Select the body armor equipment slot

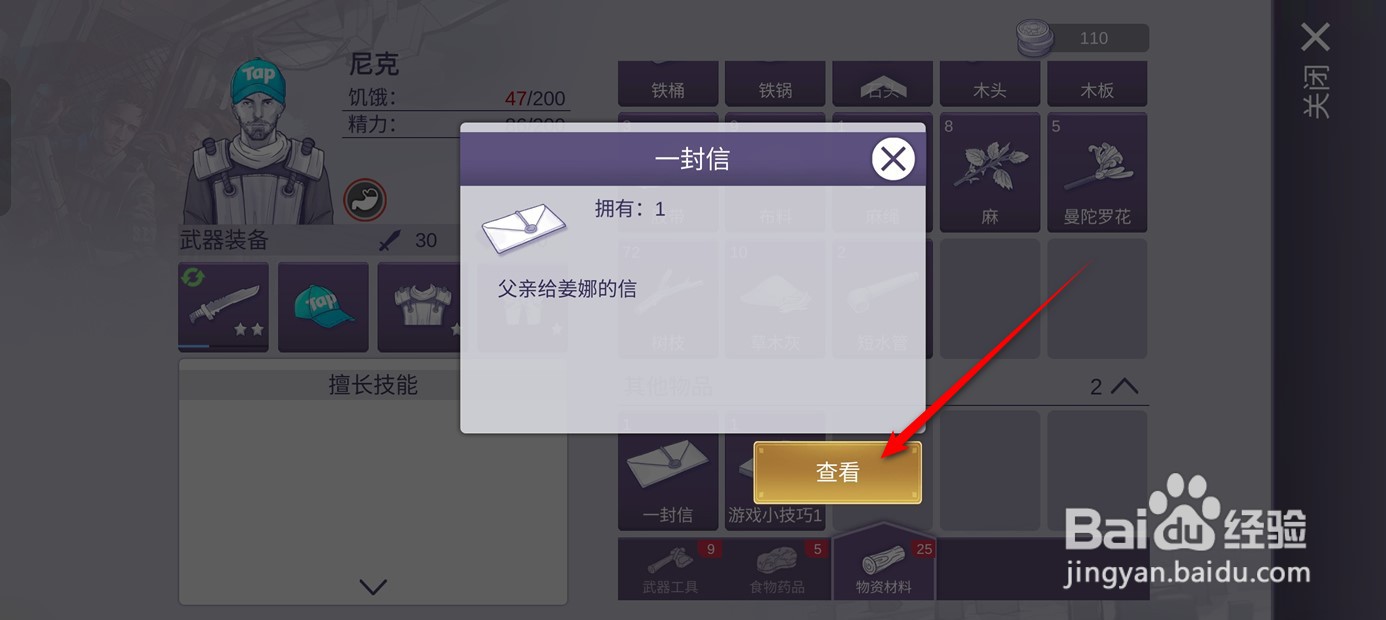pos(422,307)
